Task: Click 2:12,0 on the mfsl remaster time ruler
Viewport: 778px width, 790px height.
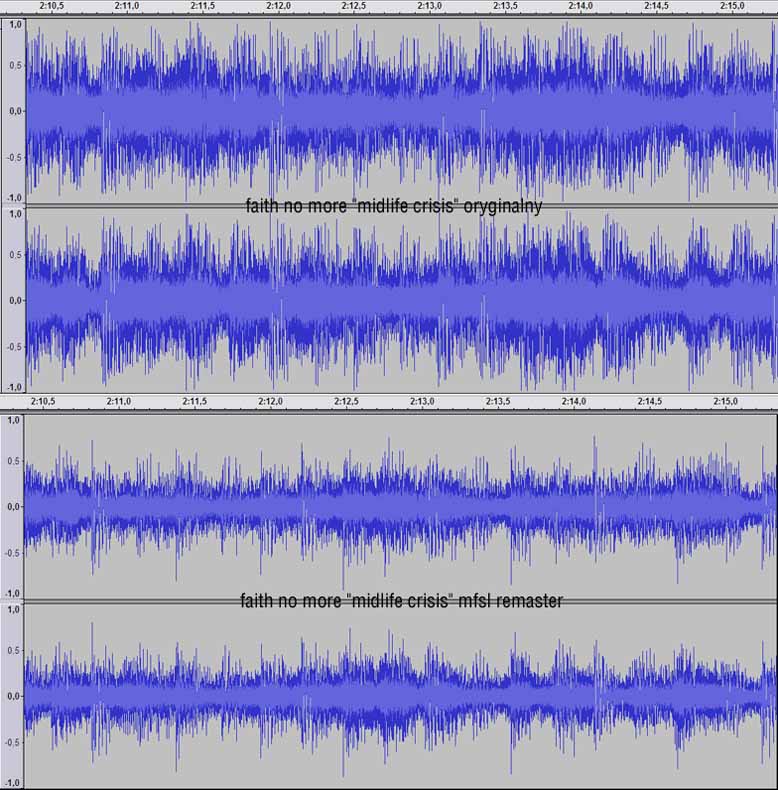Action: tap(271, 402)
